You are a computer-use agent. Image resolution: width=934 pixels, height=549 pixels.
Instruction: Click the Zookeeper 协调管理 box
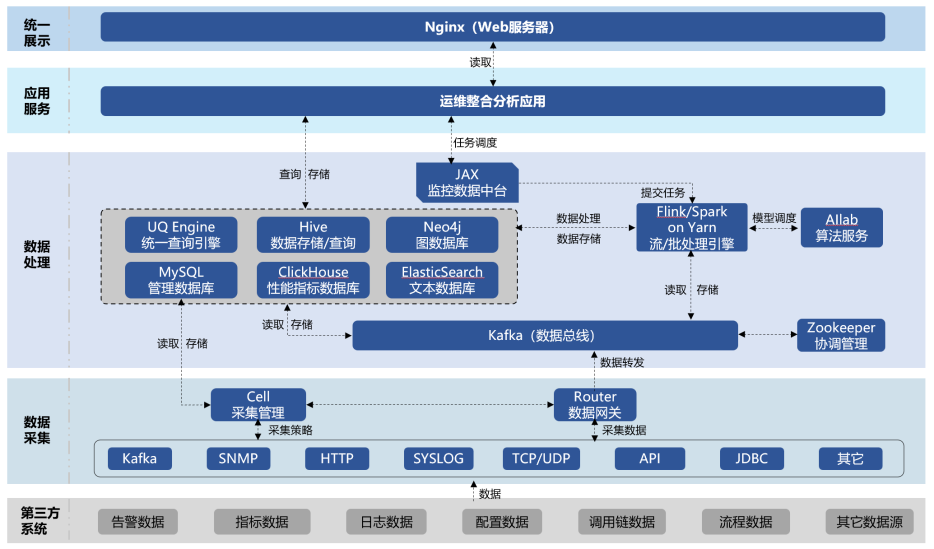coord(840,335)
